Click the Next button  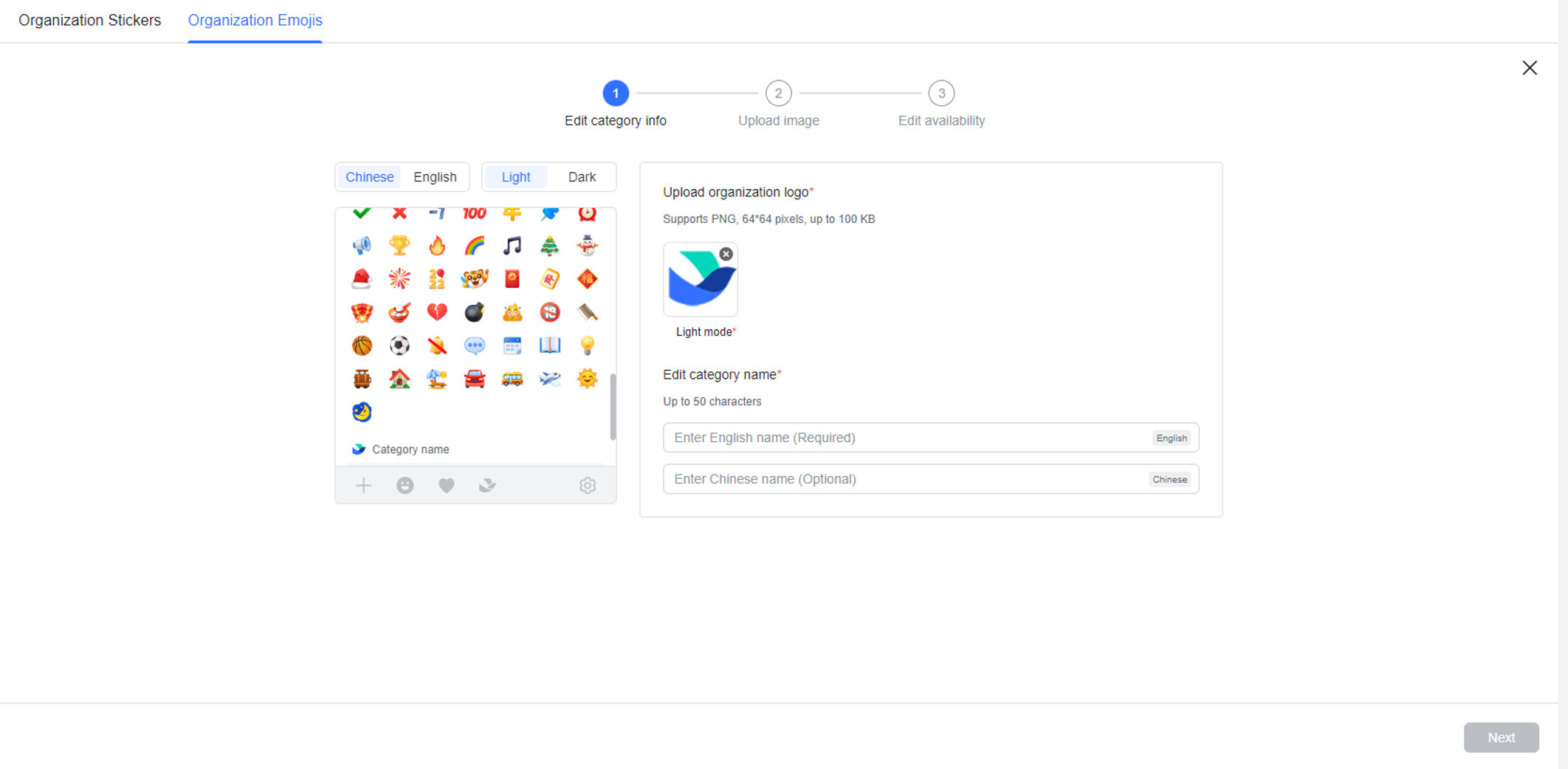(1501, 737)
